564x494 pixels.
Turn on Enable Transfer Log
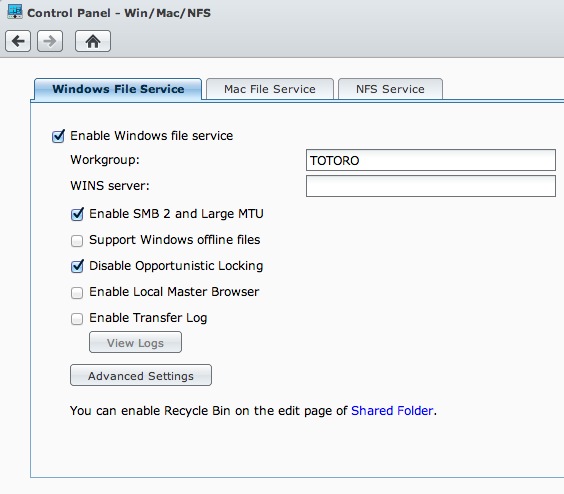77,318
